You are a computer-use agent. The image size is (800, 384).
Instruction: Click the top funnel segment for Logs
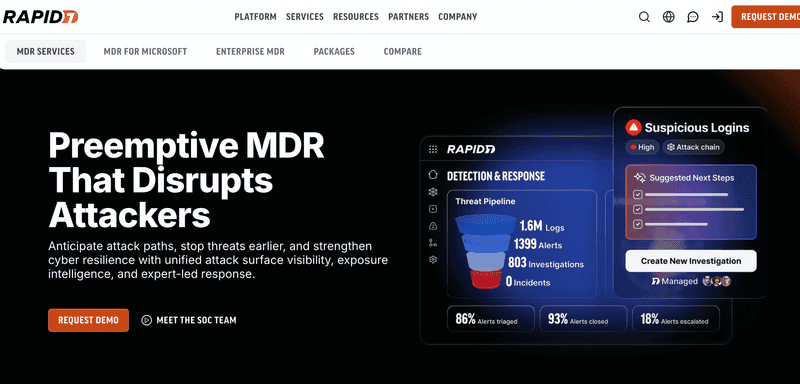(485, 224)
